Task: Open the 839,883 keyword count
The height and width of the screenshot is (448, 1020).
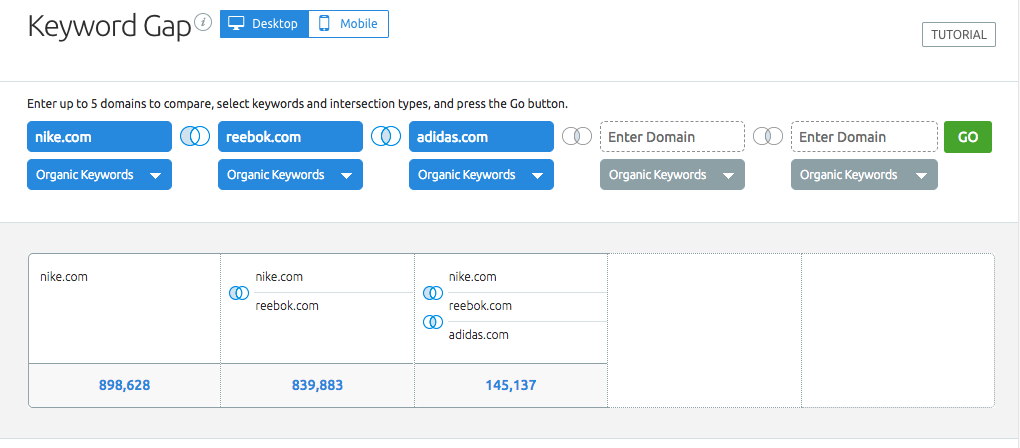Action: coord(317,385)
